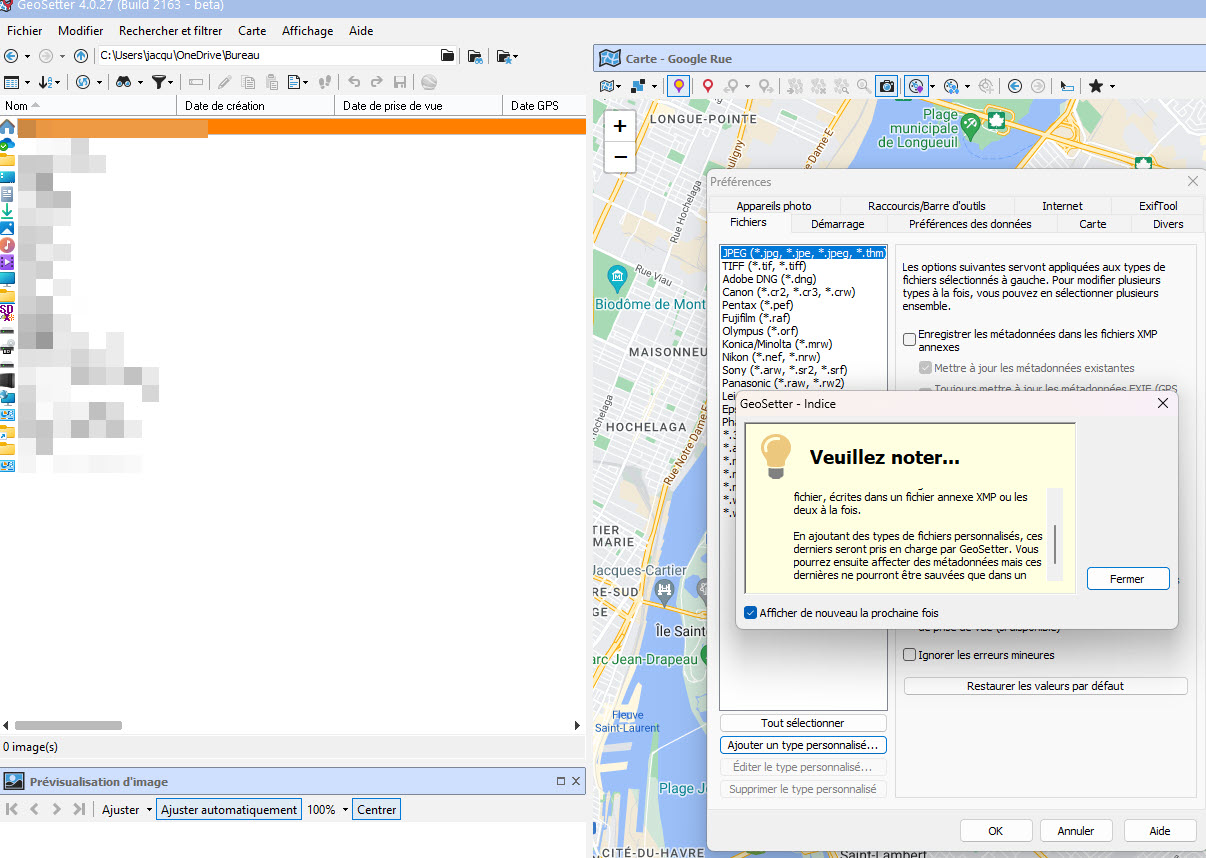Select 'Nikon (*.nef, *.nrw)' file type
The width and height of the screenshot is (1206, 858).
(x=772, y=357)
